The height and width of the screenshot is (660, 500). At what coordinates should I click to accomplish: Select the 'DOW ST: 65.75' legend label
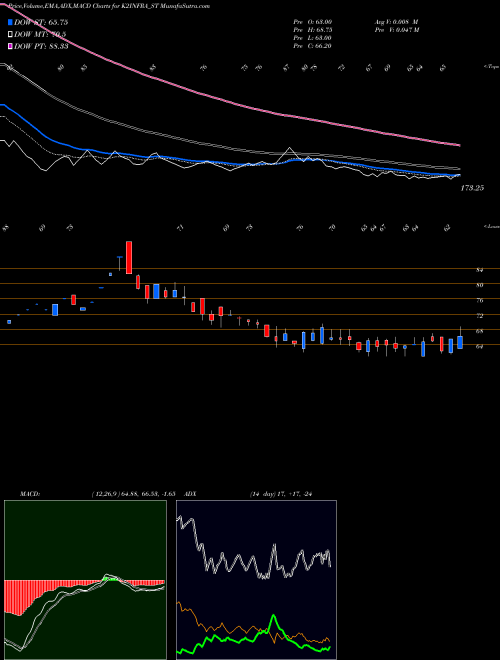click(x=41, y=22)
